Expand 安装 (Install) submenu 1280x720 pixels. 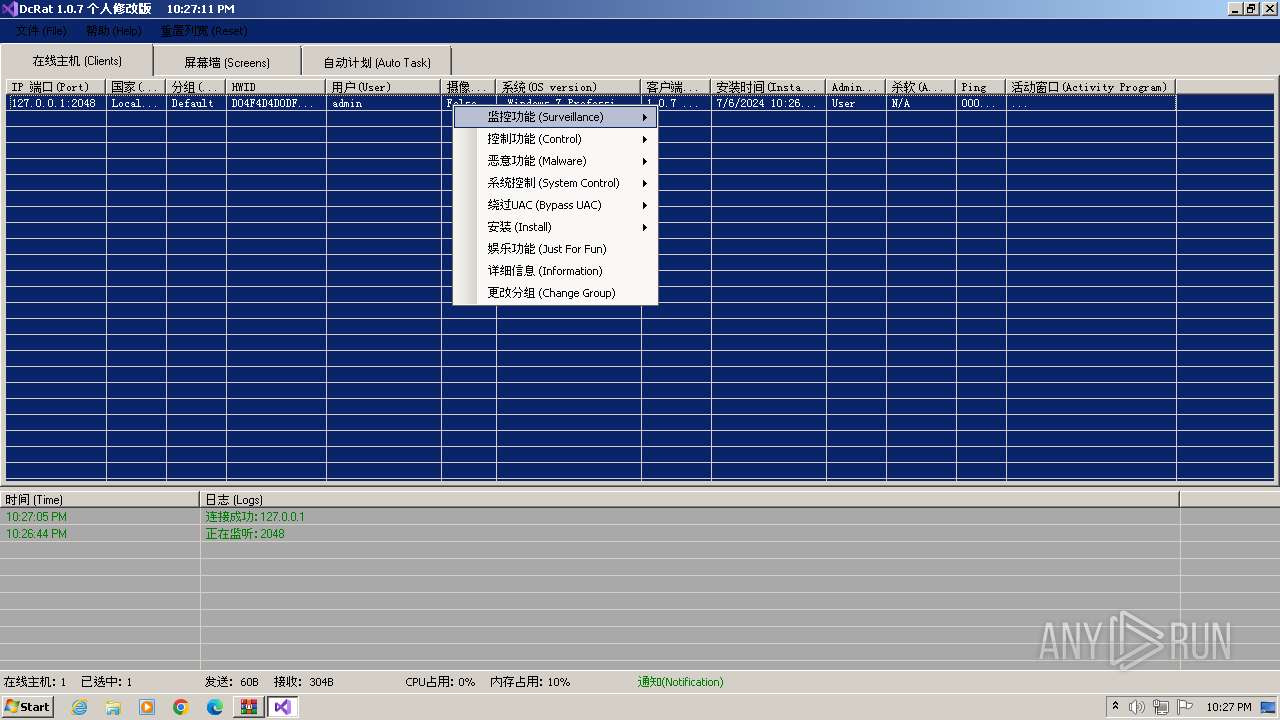tap(555, 227)
